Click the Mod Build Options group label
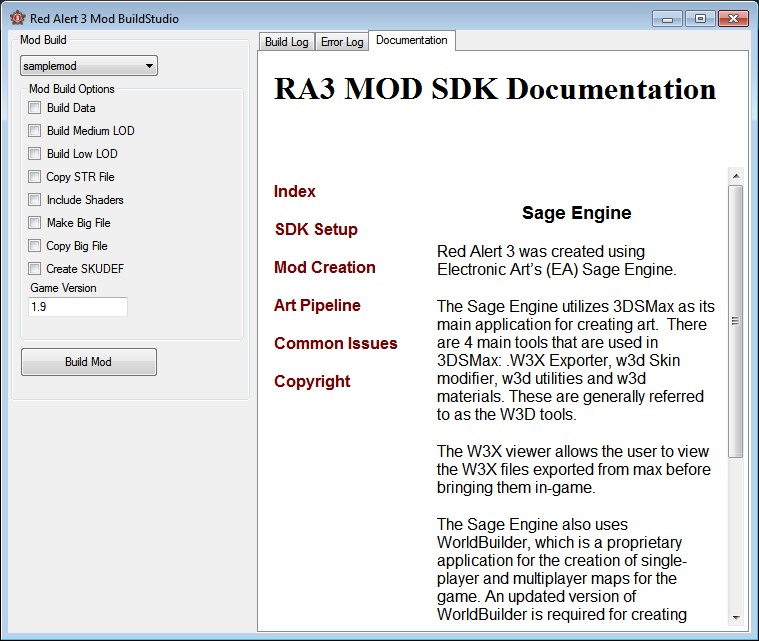The width and height of the screenshot is (759, 641). click(x=72, y=89)
